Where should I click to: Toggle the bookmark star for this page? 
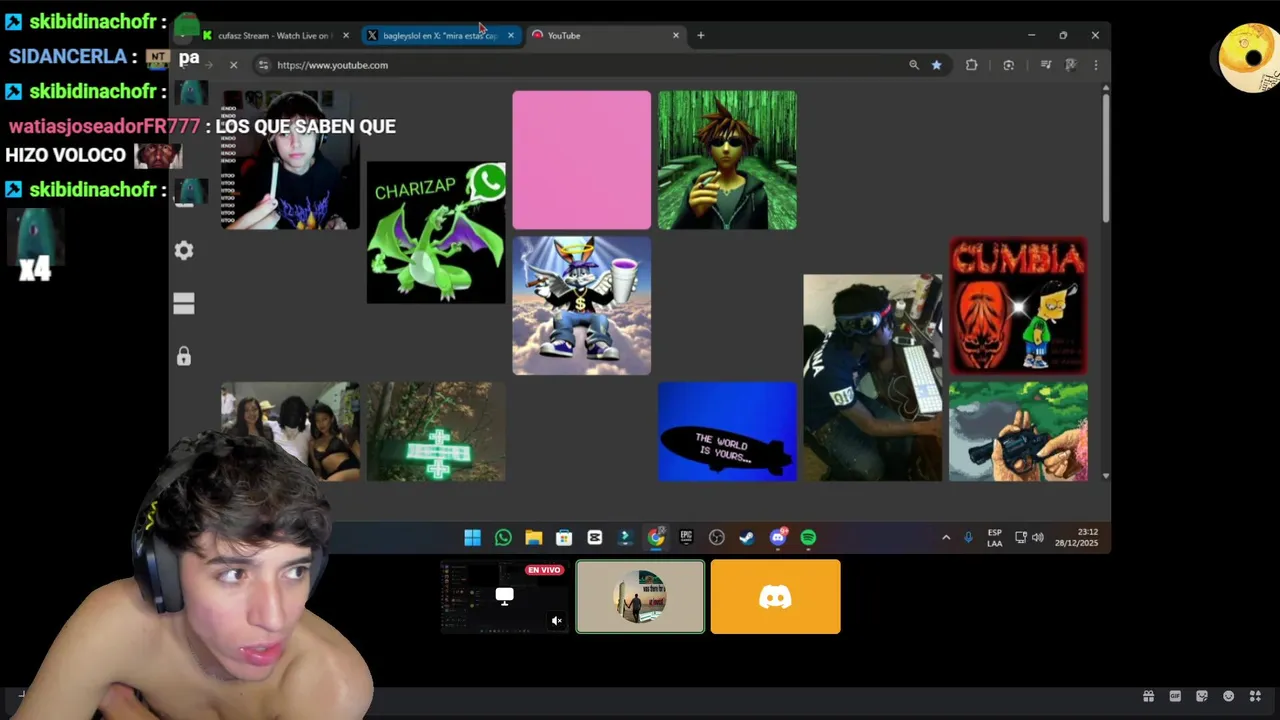[x=937, y=65]
